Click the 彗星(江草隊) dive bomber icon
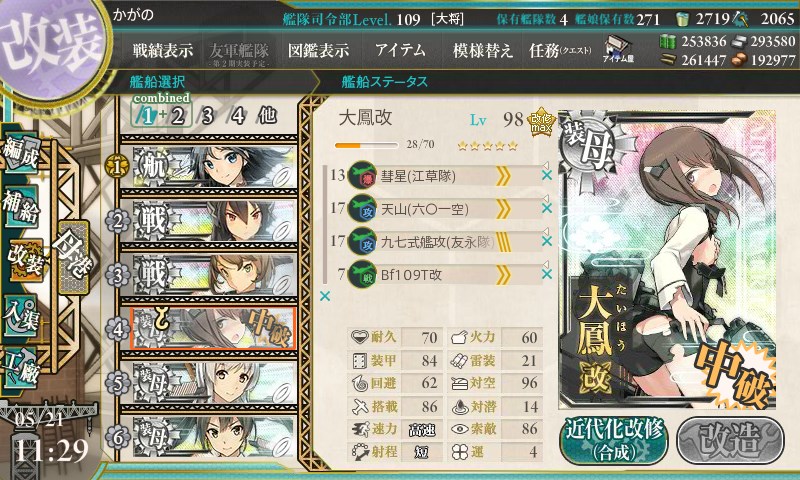800x480 pixels. 362,176
